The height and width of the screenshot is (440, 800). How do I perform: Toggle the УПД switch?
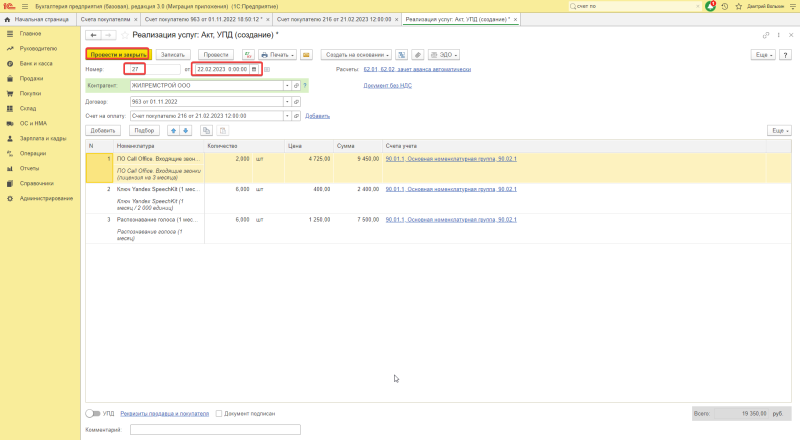click(x=93, y=413)
